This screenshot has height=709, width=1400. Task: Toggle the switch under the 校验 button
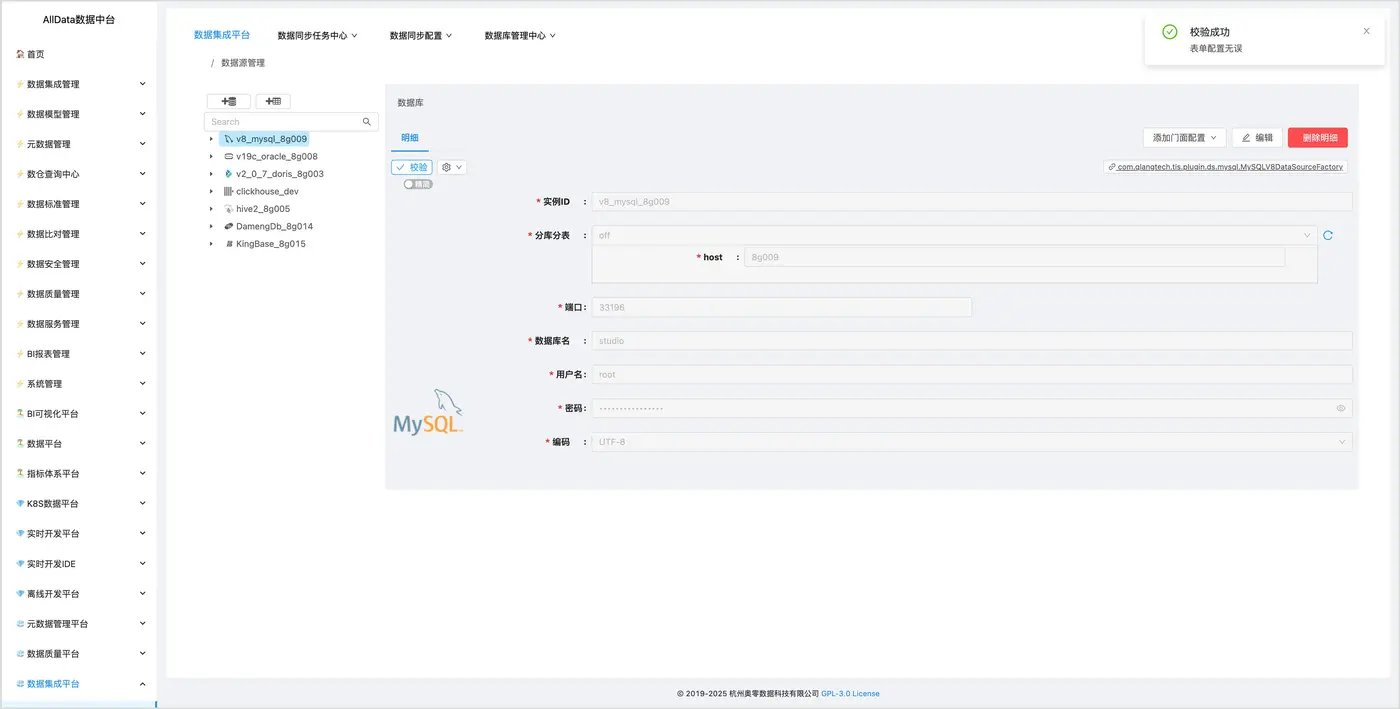pyautogui.click(x=418, y=184)
